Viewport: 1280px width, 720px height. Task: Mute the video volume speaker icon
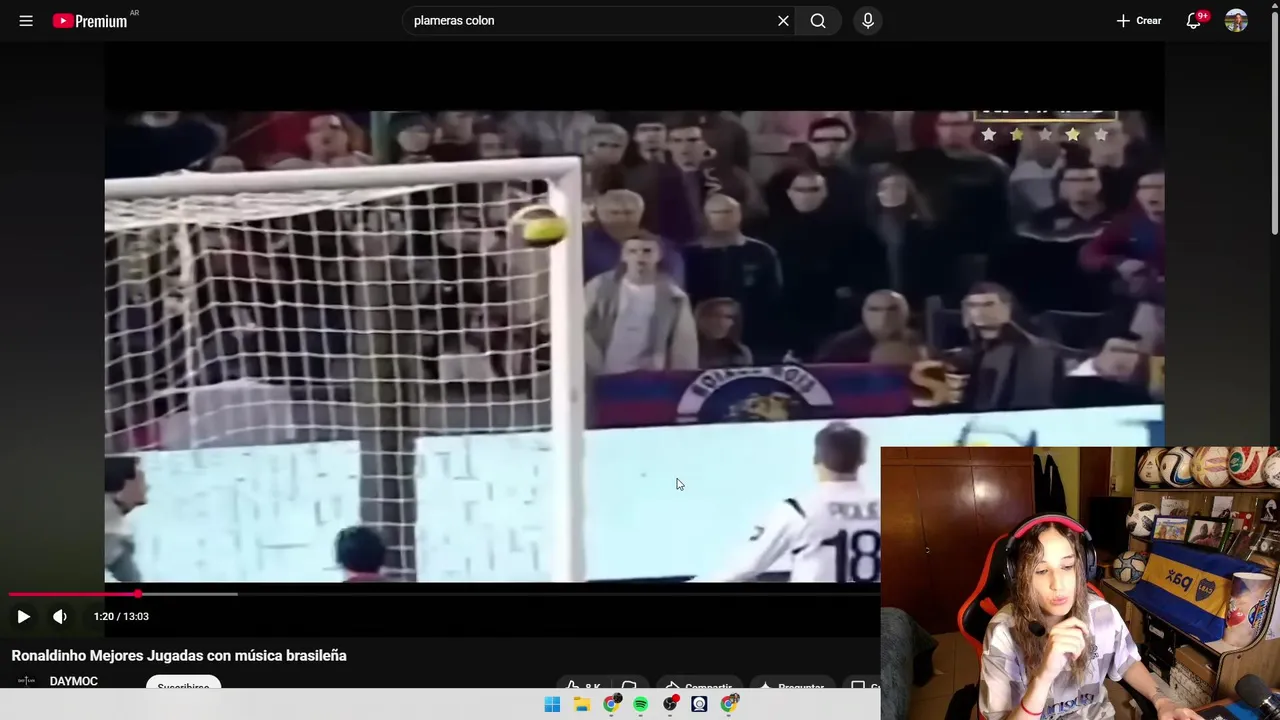pos(60,616)
